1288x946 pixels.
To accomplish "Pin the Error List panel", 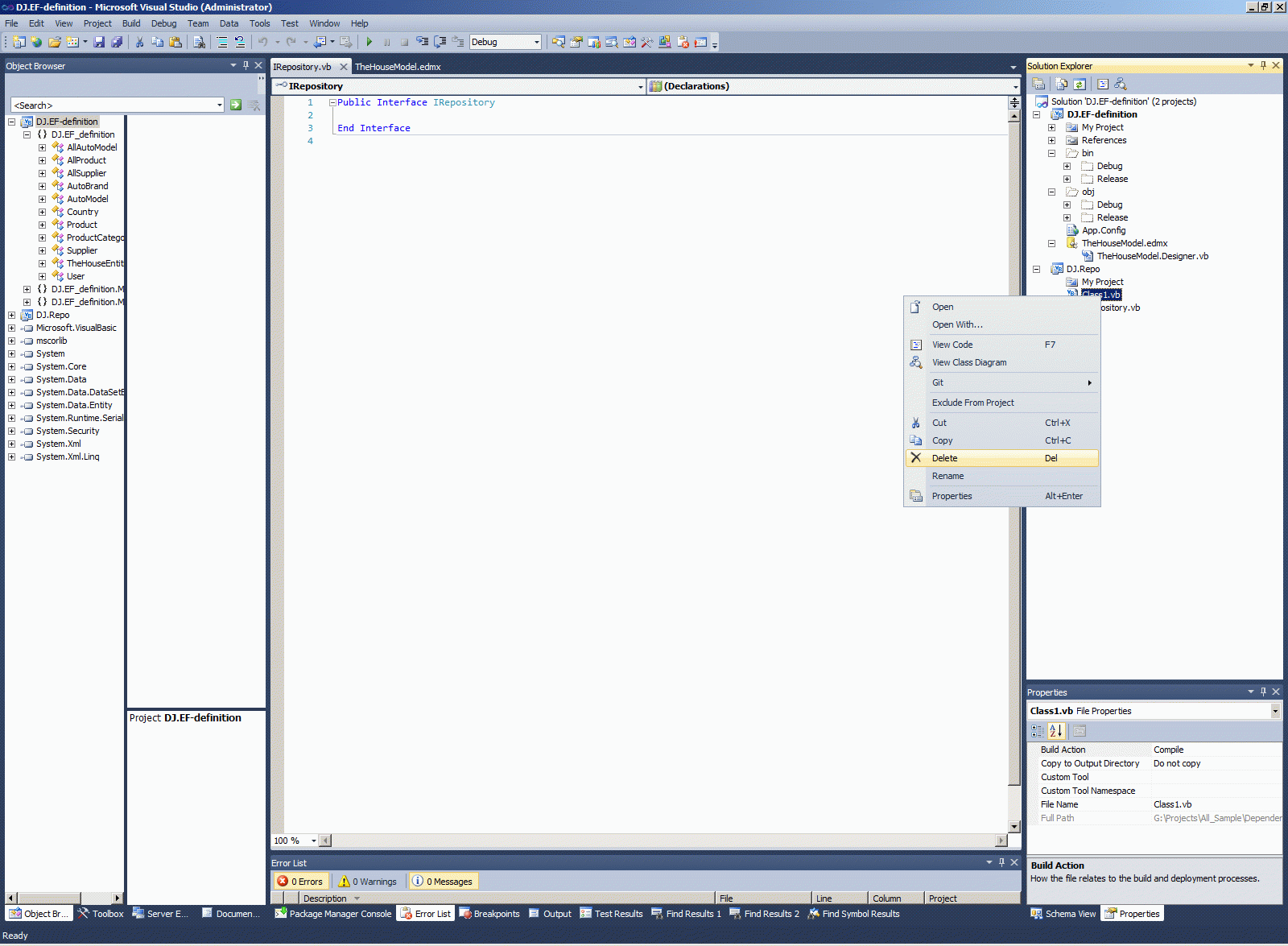I will pos(1001,862).
